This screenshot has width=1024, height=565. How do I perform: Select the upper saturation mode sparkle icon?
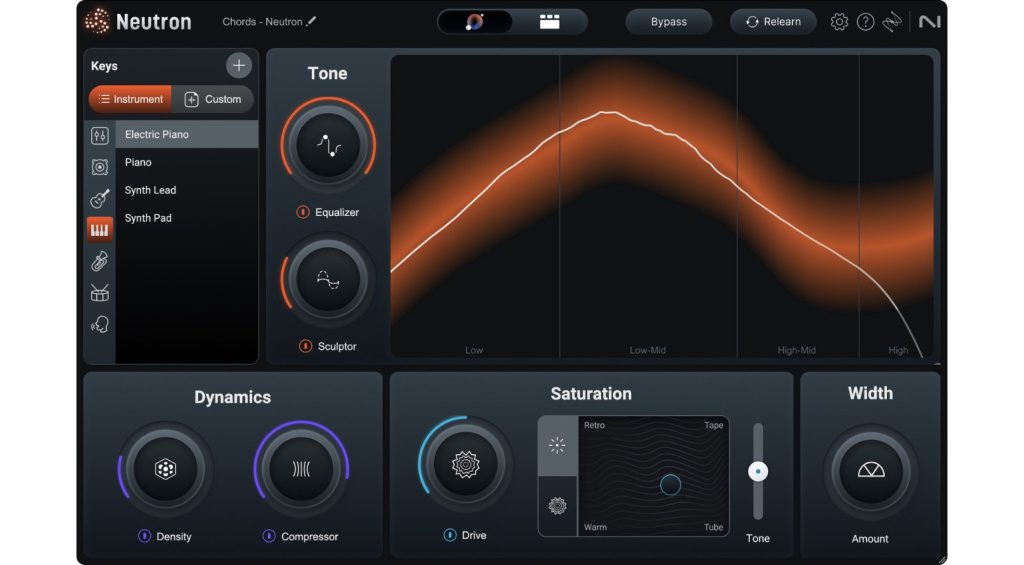(557, 445)
